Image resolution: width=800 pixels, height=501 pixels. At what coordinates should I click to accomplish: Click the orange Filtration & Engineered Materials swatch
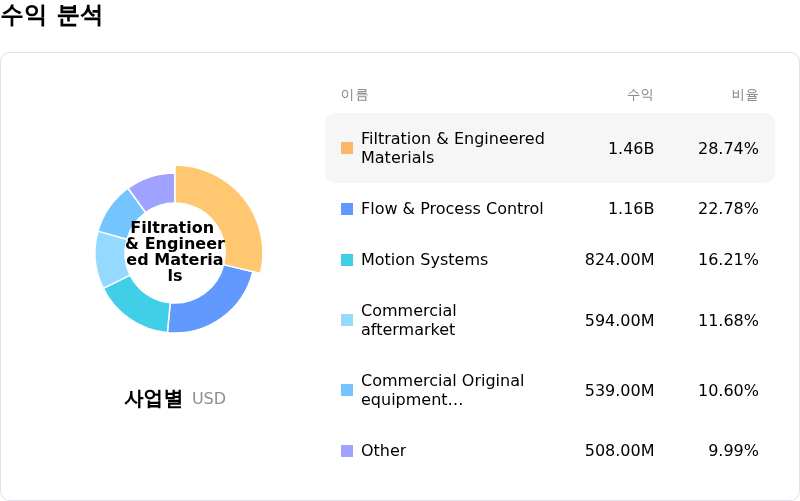347,148
